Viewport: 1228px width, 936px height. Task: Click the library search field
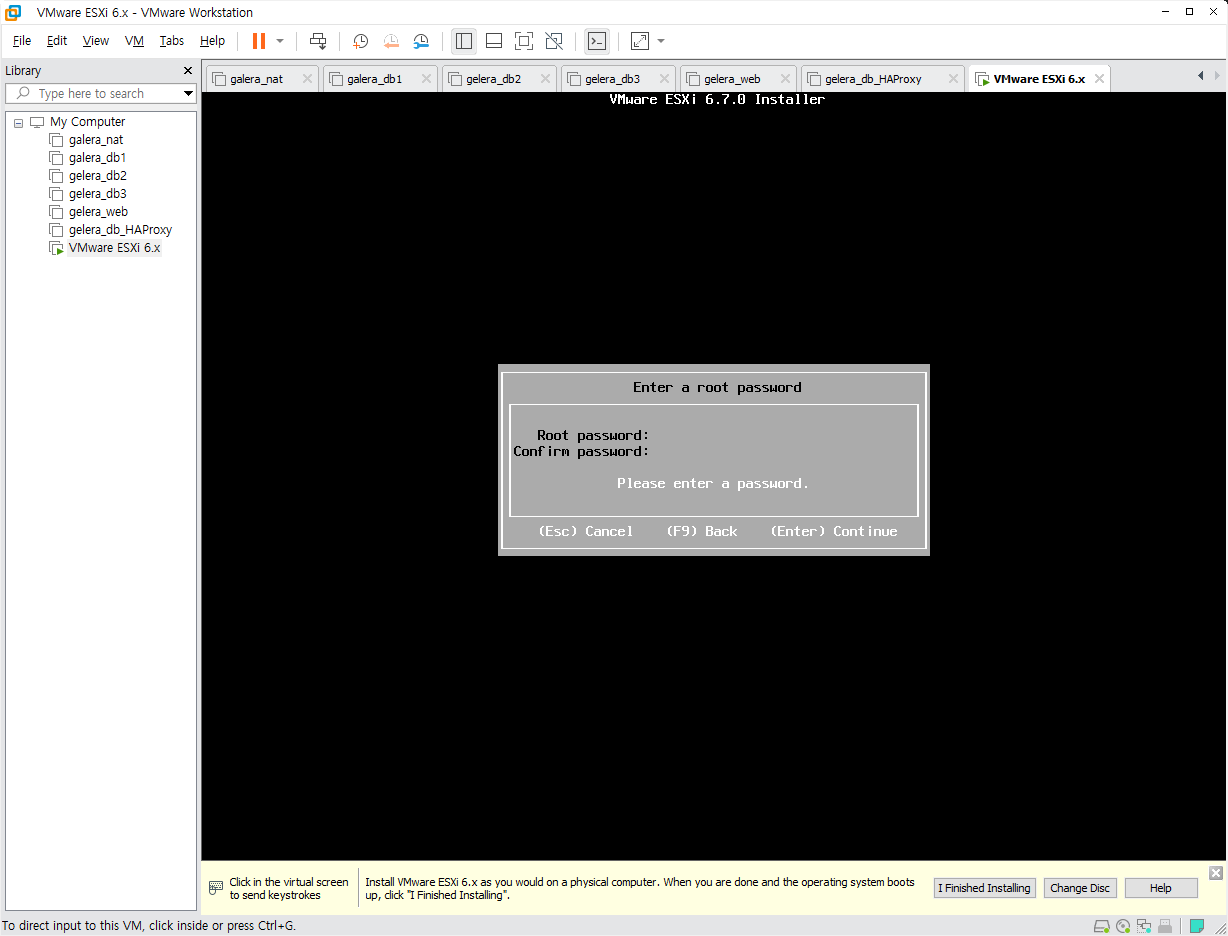[x=100, y=93]
